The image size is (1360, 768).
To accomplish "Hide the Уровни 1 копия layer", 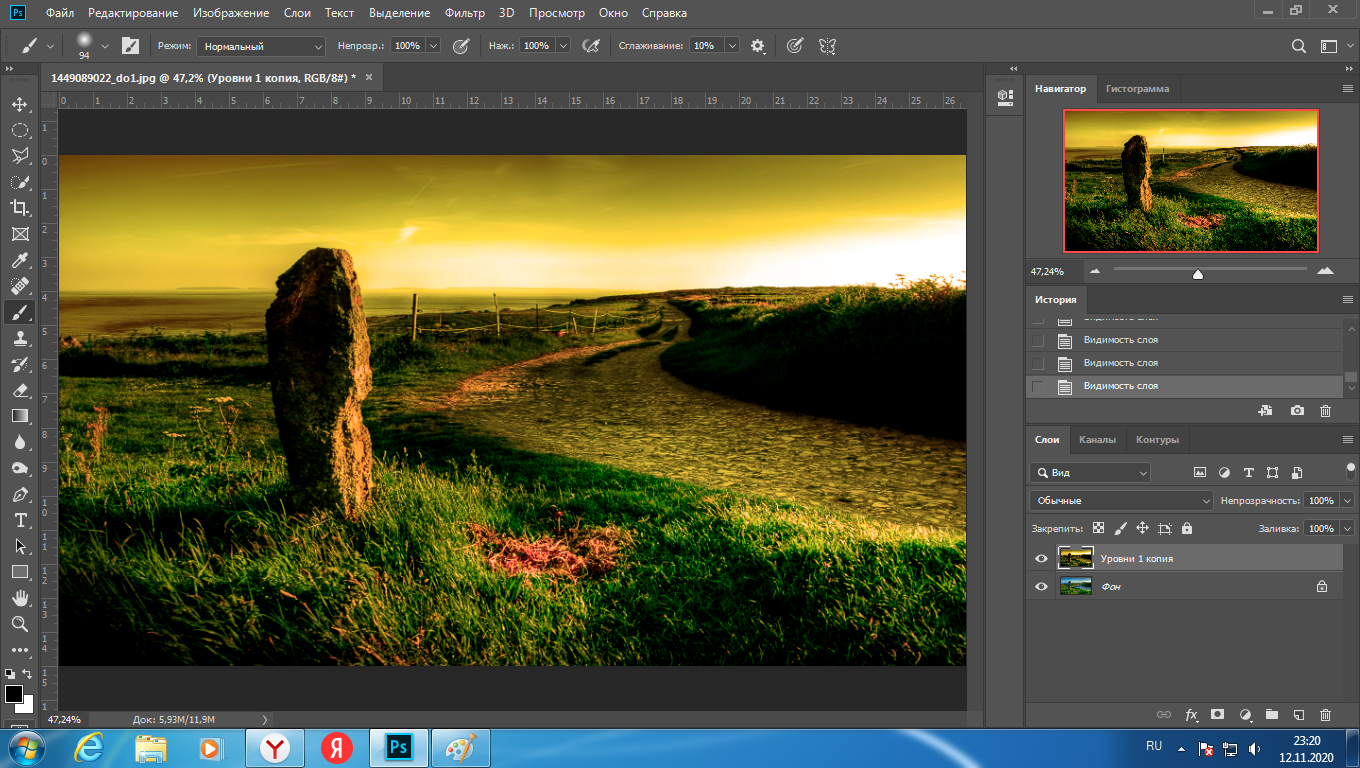I will click(1041, 558).
